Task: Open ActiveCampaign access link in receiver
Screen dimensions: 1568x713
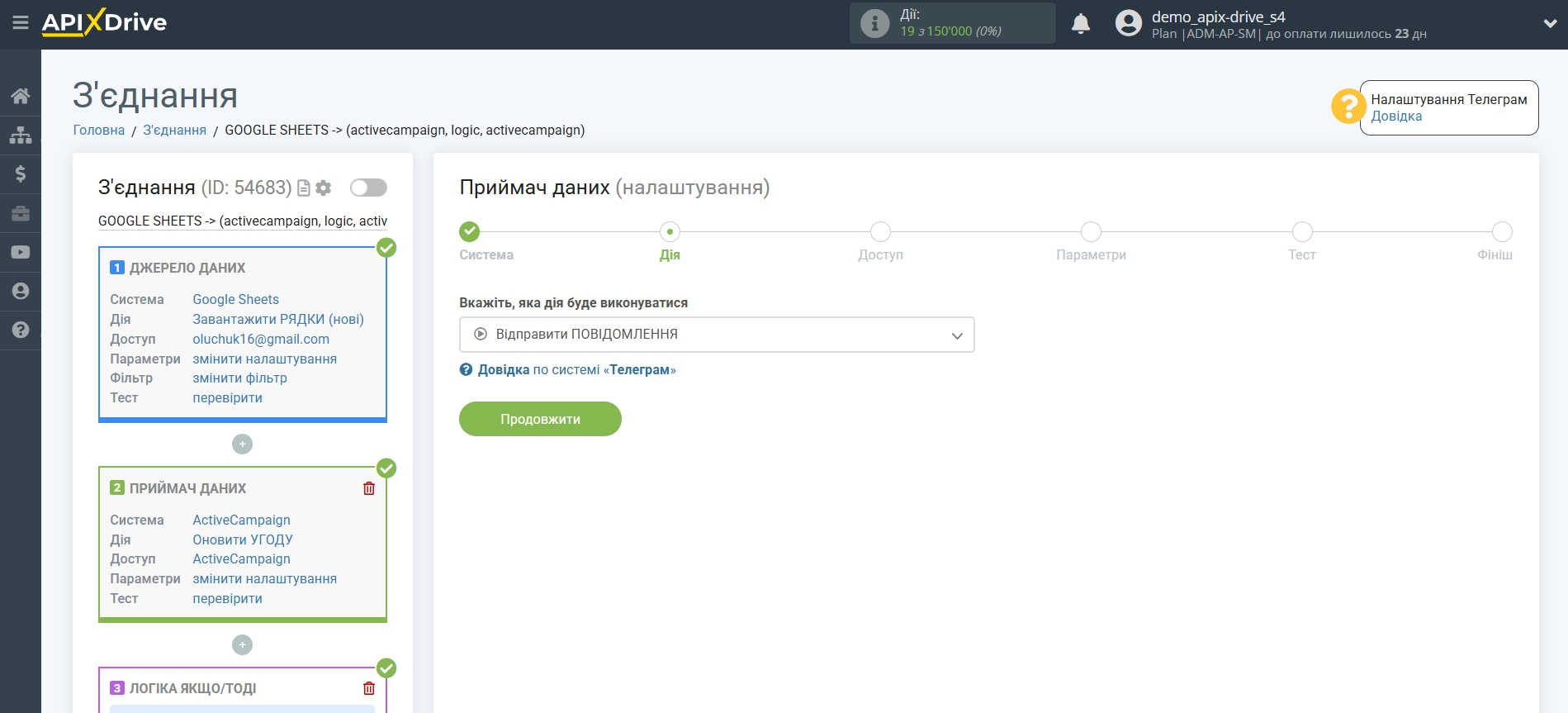Action: [x=242, y=559]
